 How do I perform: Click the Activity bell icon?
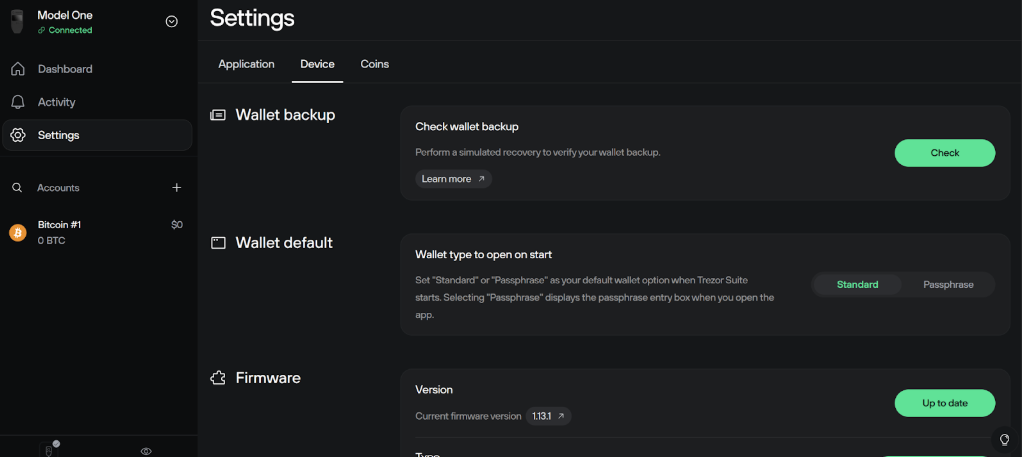[x=18, y=102]
